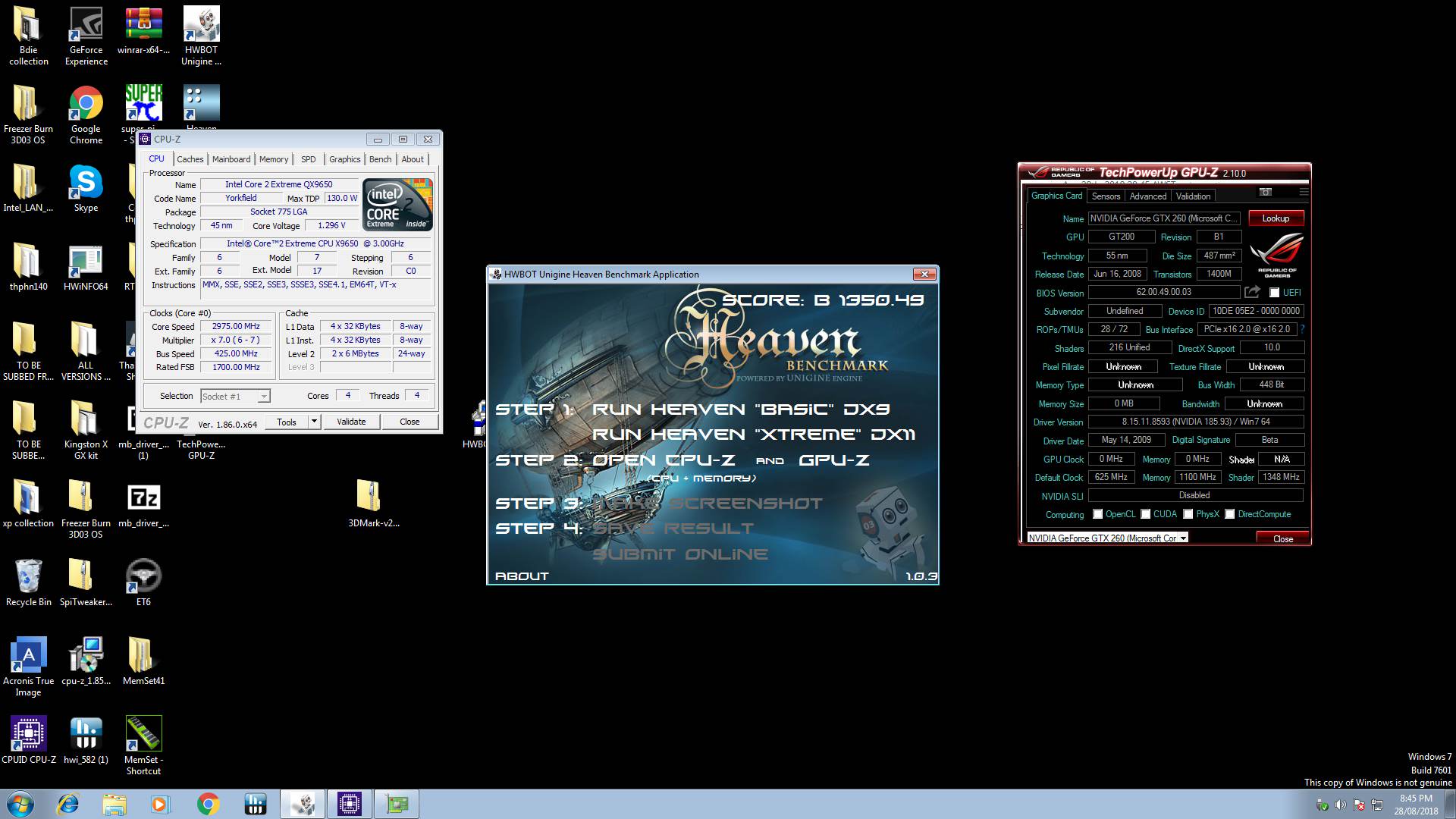Screen dimensions: 1456x819
Task: Open the hwi_582 (1) desktop icon
Action: click(x=86, y=739)
